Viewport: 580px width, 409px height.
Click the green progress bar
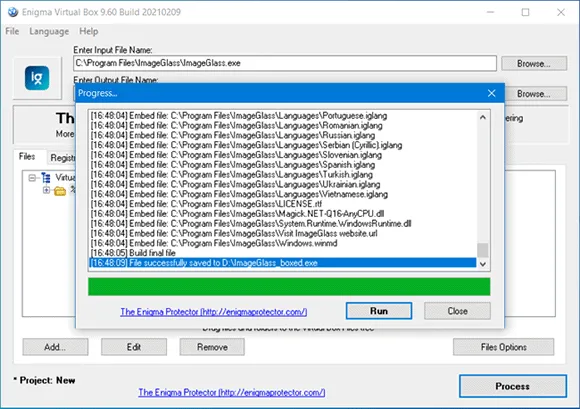[x=289, y=287]
